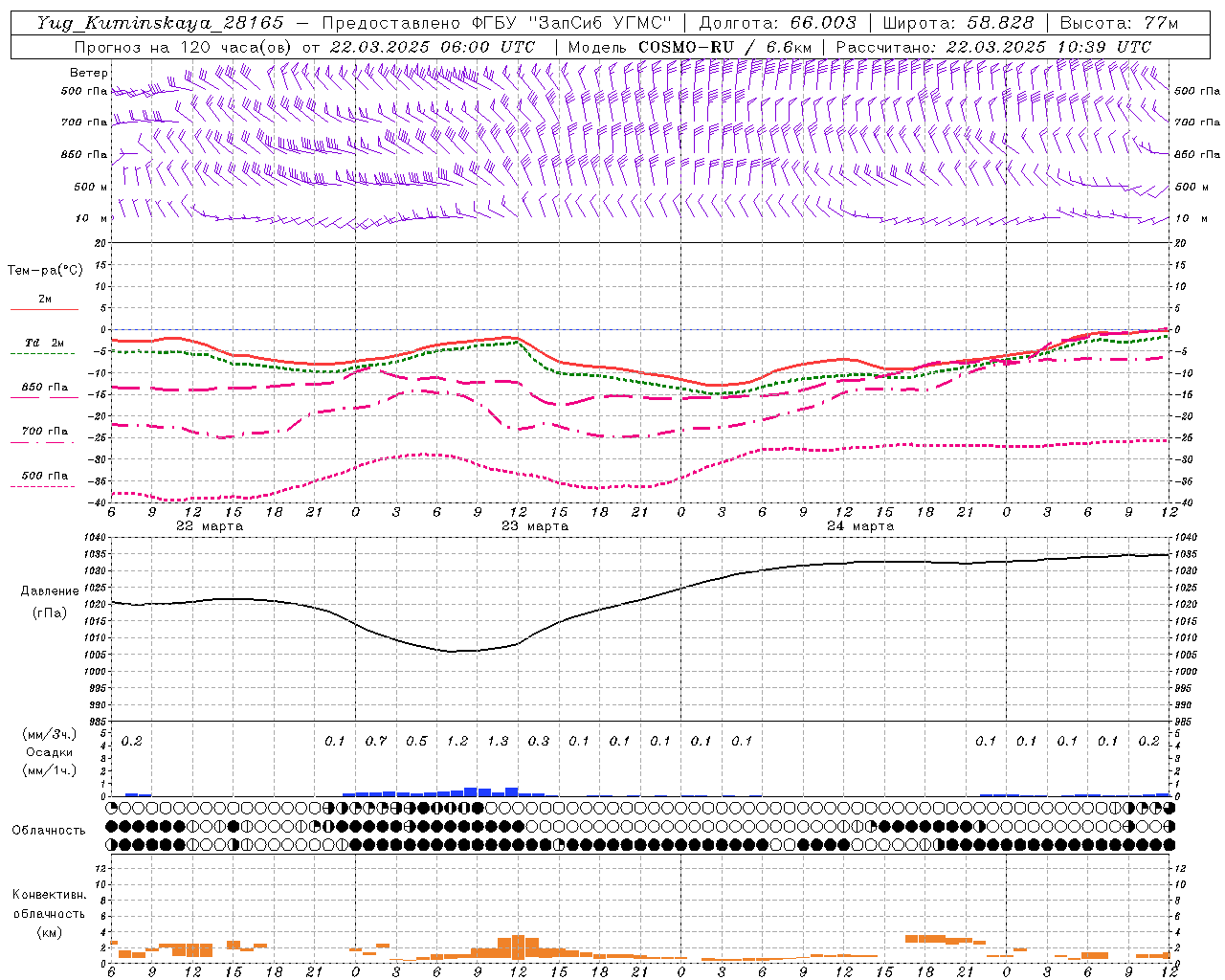The height and width of the screenshot is (980, 1225).
Task: Click the '24 марта' date label
Action: point(860,525)
